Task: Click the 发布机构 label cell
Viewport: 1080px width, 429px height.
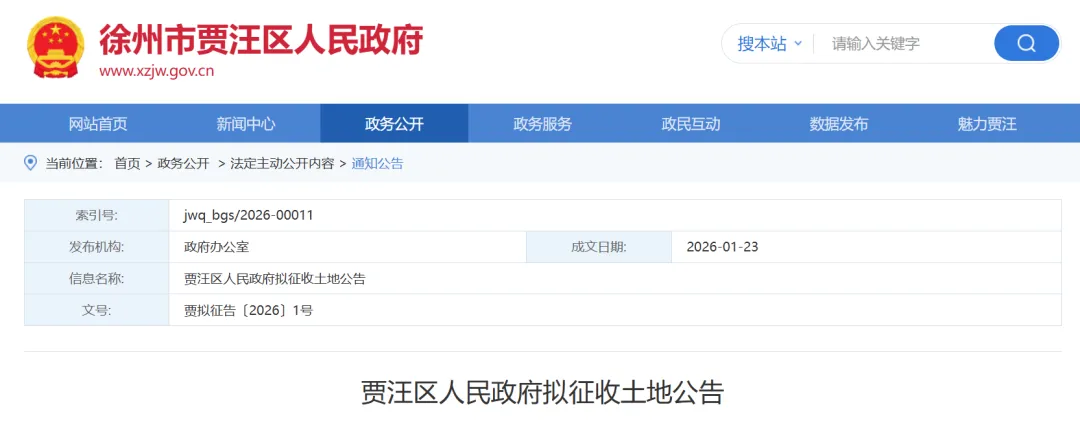Action: 96,247
